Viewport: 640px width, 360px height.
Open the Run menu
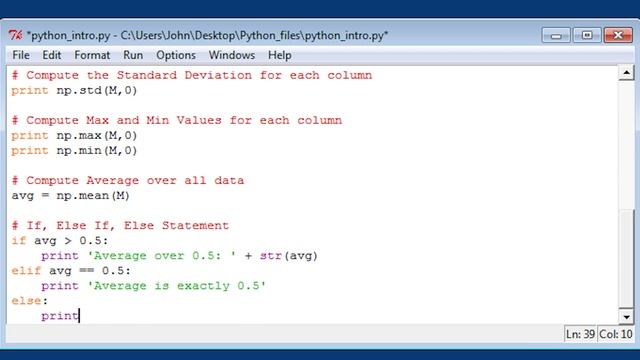(133, 55)
